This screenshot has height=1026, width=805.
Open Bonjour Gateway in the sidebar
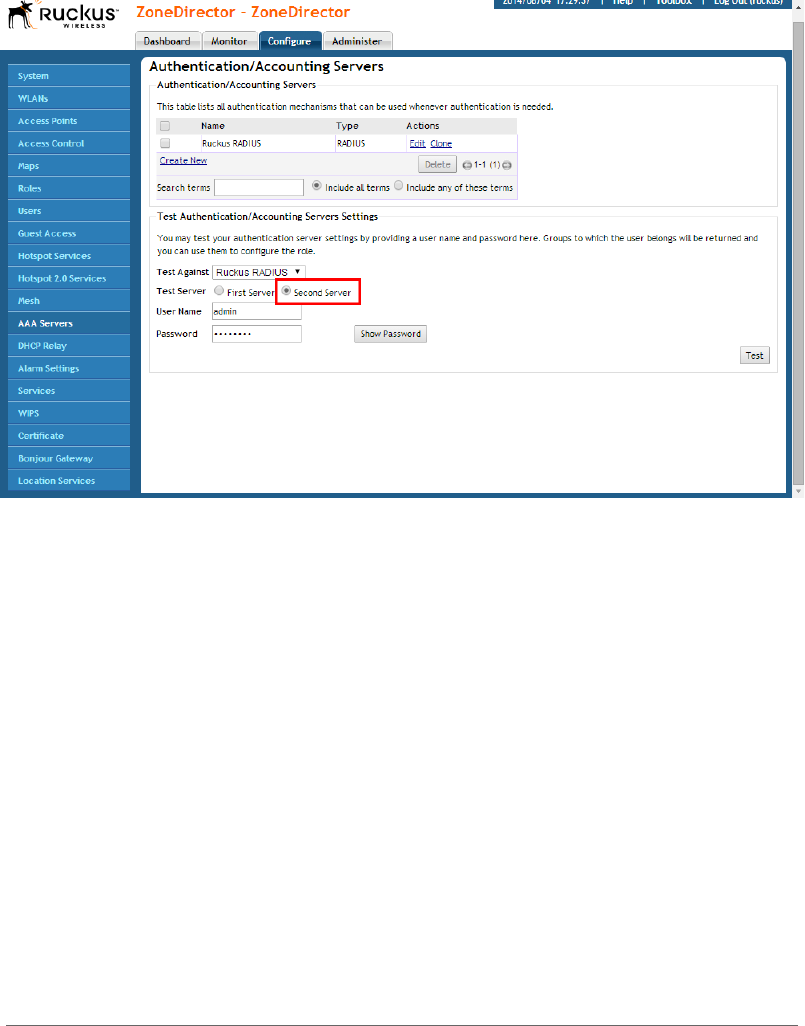(69, 458)
